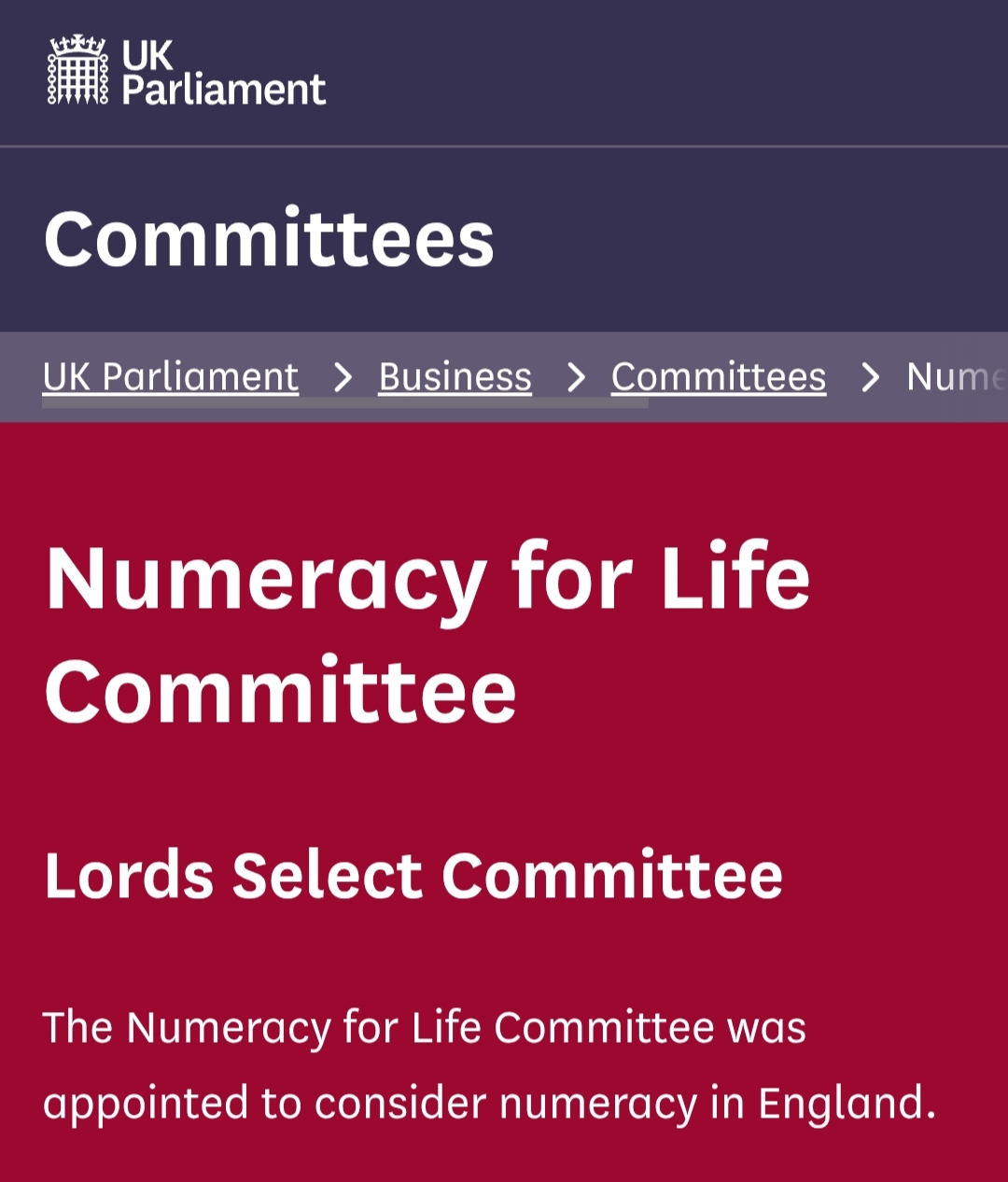The width and height of the screenshot is (1008, 1182).
Task: Click the breadcrumb horizontal scrollbar track
Action: (x=345, y=403)
